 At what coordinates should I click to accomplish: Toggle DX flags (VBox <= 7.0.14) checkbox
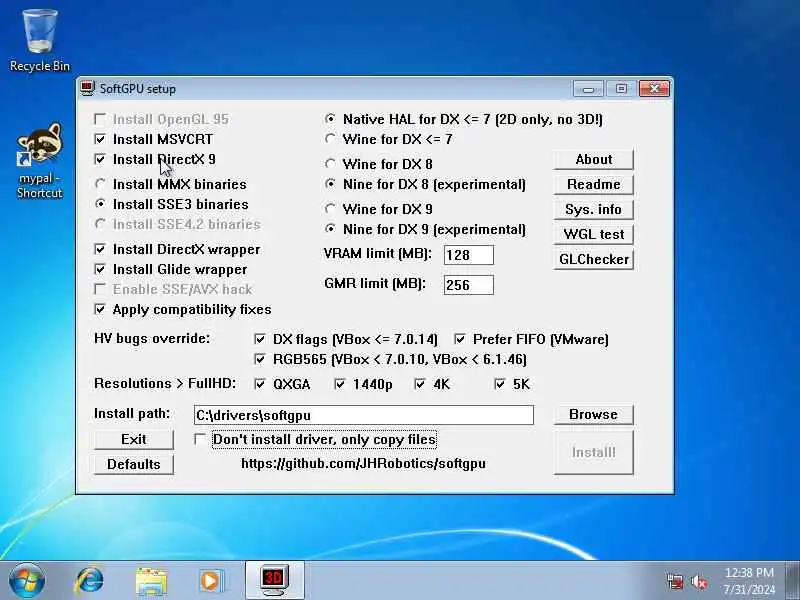(x=260, y=339)
